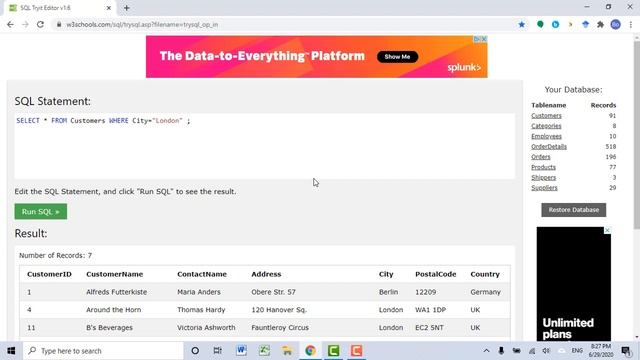
Task: Click inside the SQL statement editor
Action: pyautogui.click(x=264, y=146)
